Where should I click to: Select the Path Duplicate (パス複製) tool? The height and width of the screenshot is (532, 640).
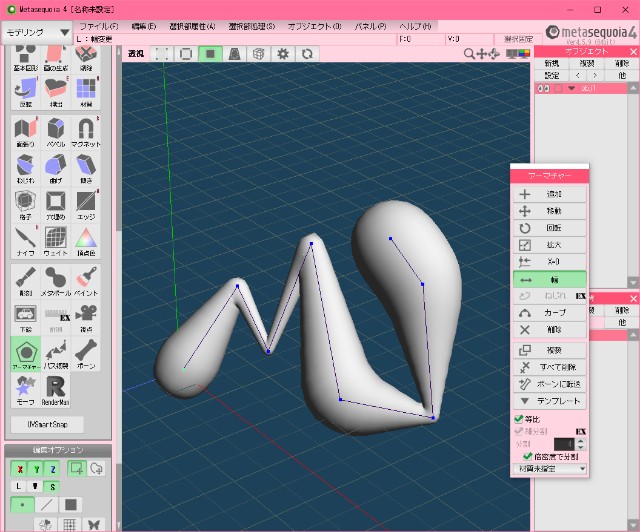pyautogui.click(x=56, y=354)
